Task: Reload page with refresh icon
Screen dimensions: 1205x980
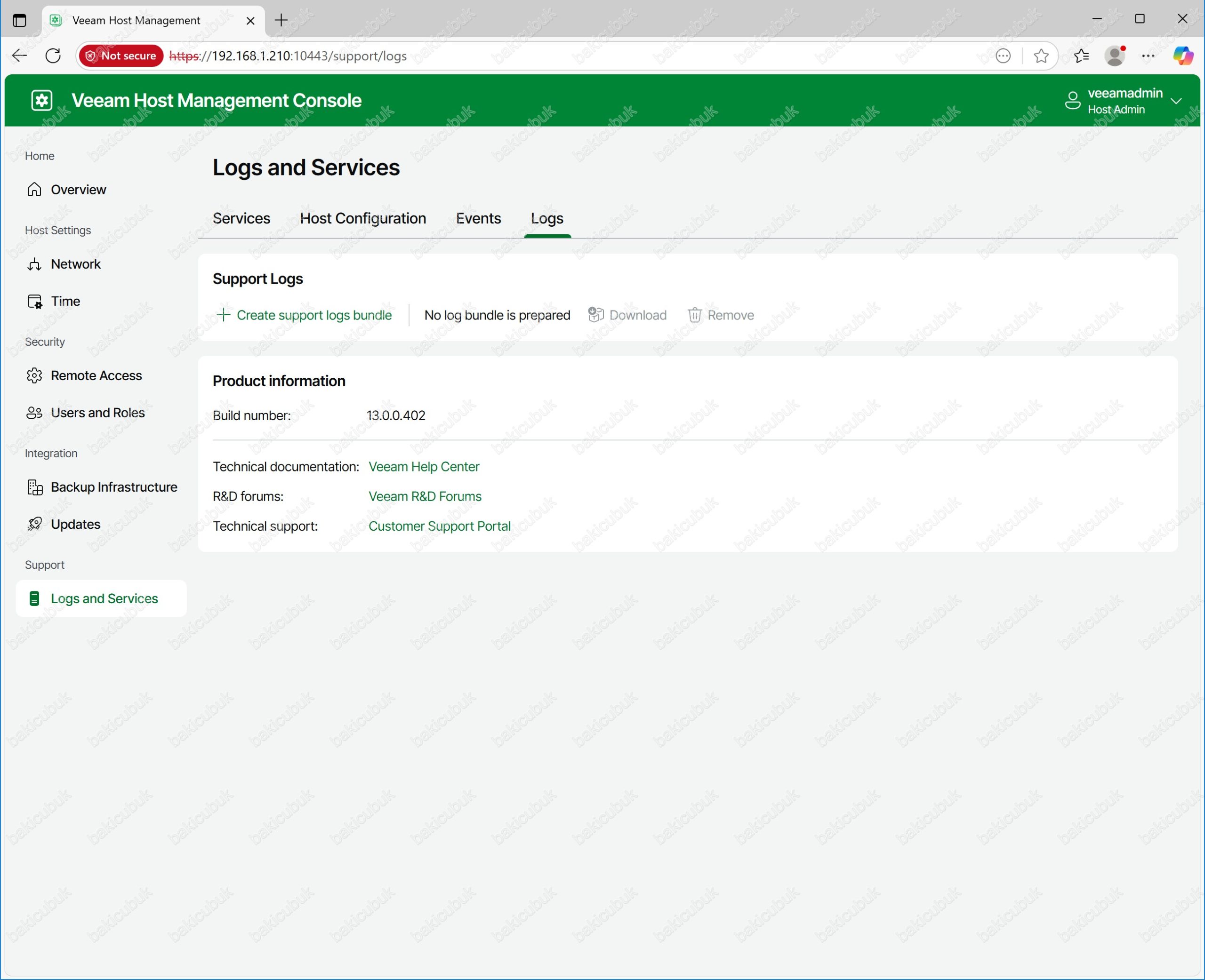Action: tap(53, 56)
